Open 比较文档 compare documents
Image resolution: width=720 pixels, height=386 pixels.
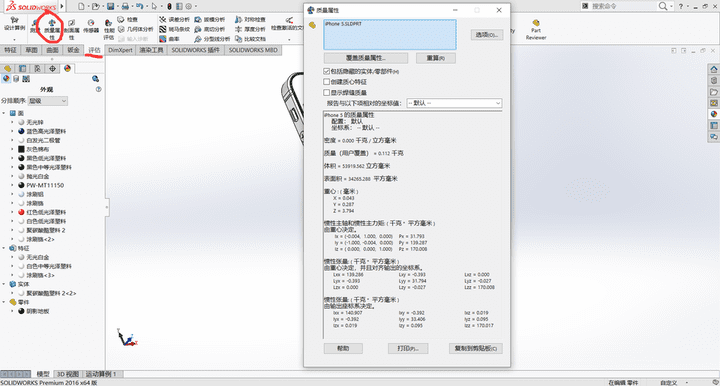coord(250,39)
